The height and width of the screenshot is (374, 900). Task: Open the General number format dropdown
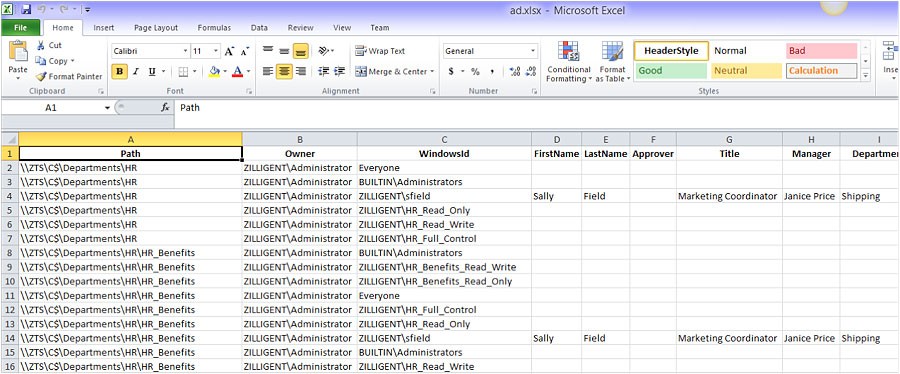pos(533,51)
